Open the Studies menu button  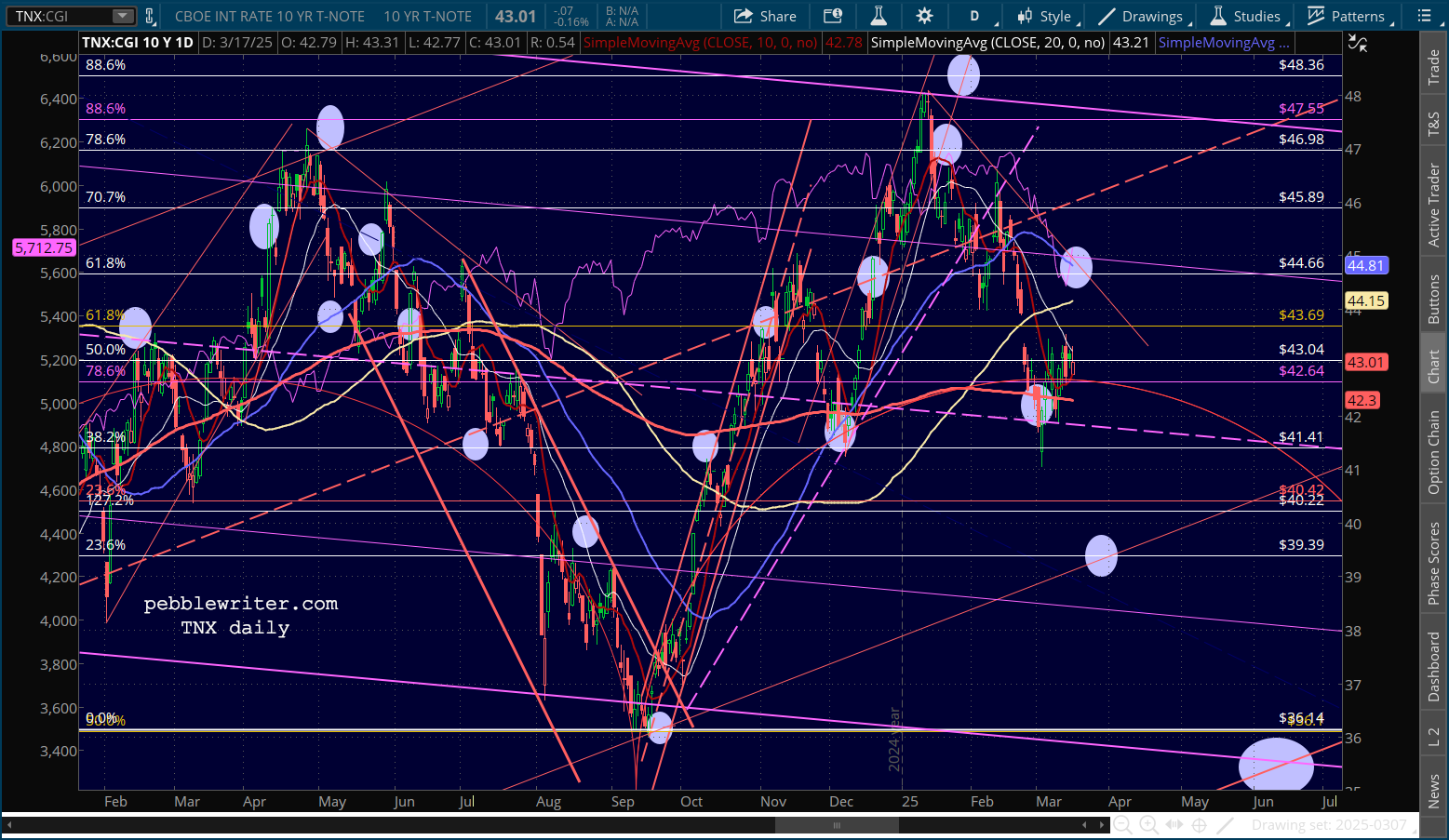click(x=1245, y=16)
